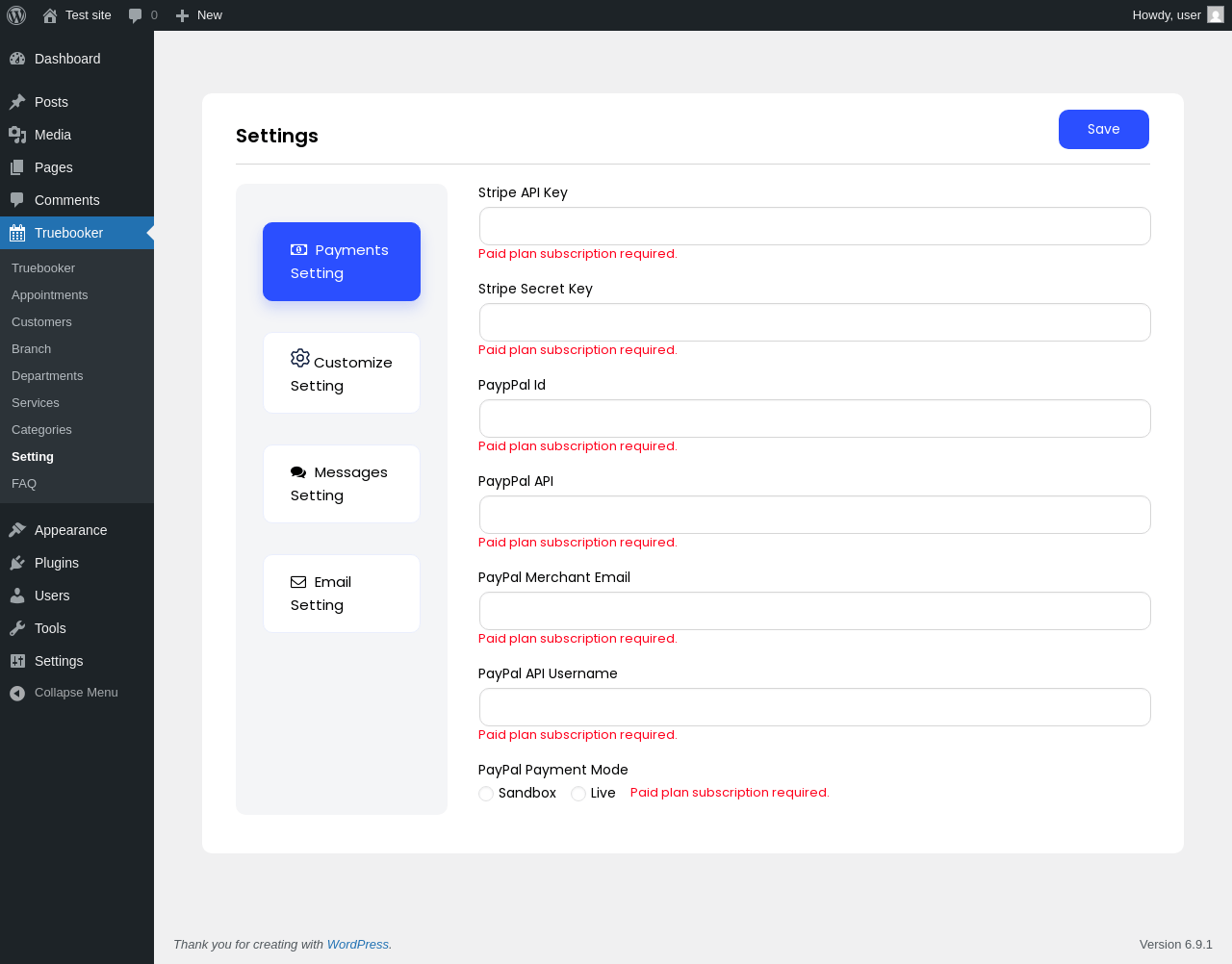Screen dimensions: 1232x964
Task: Click the WordPress logo icon
Action: pos(16,15)
